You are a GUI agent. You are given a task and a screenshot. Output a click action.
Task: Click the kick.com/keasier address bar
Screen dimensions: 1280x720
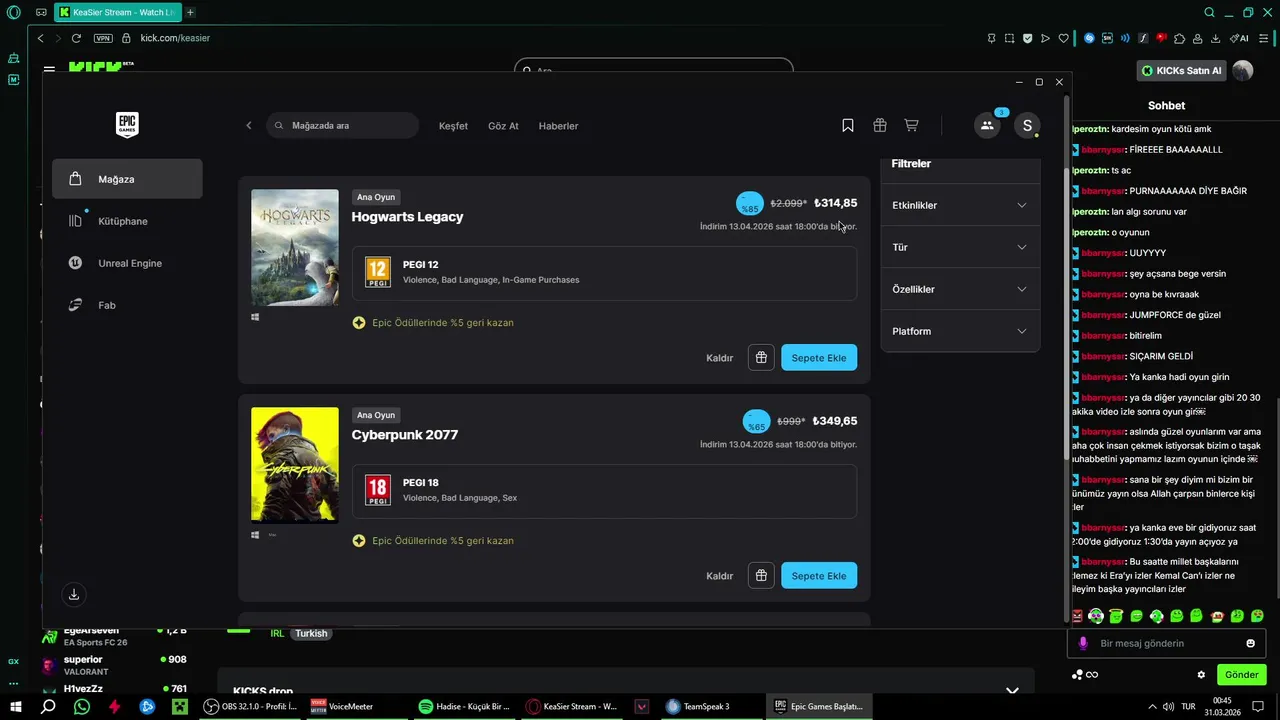point(175,38)
